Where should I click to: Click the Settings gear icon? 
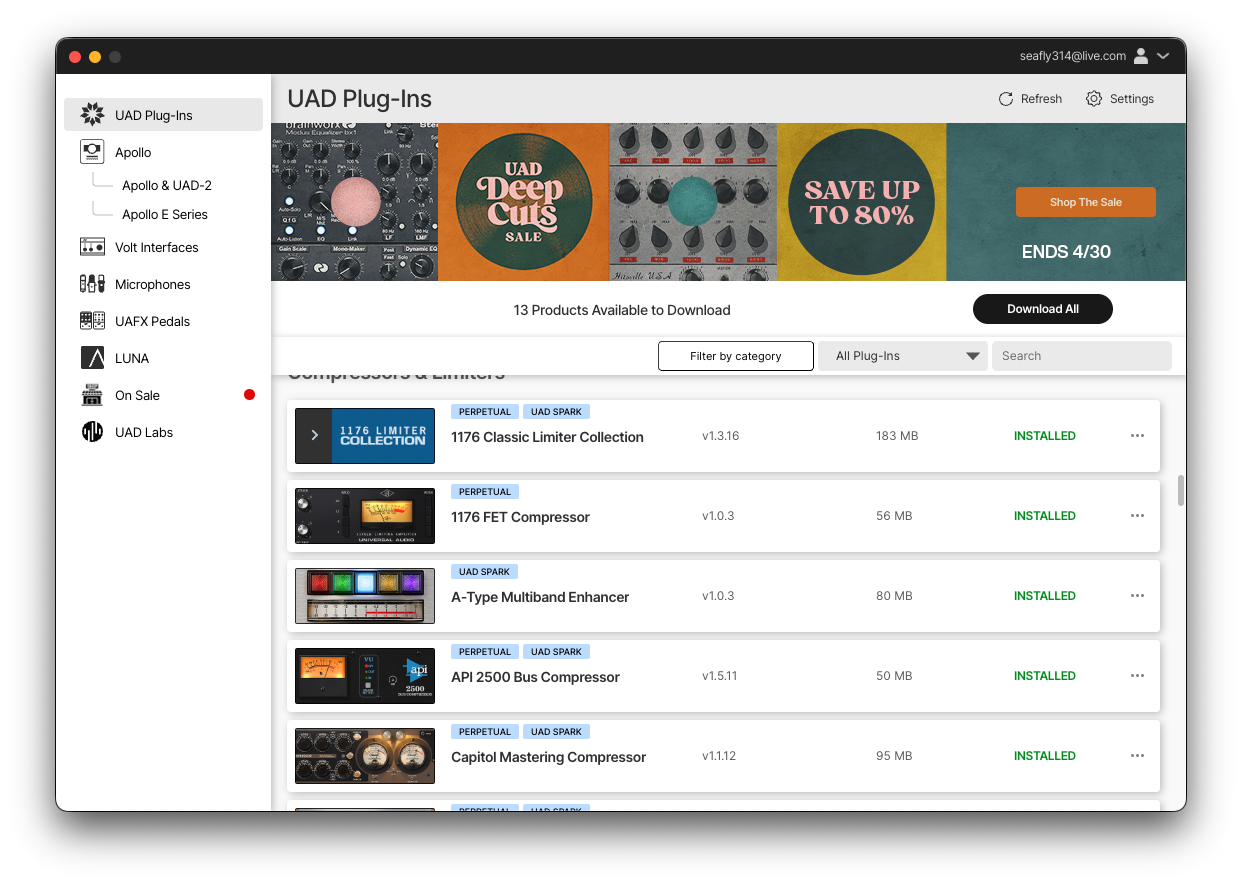pos(1094,99)
